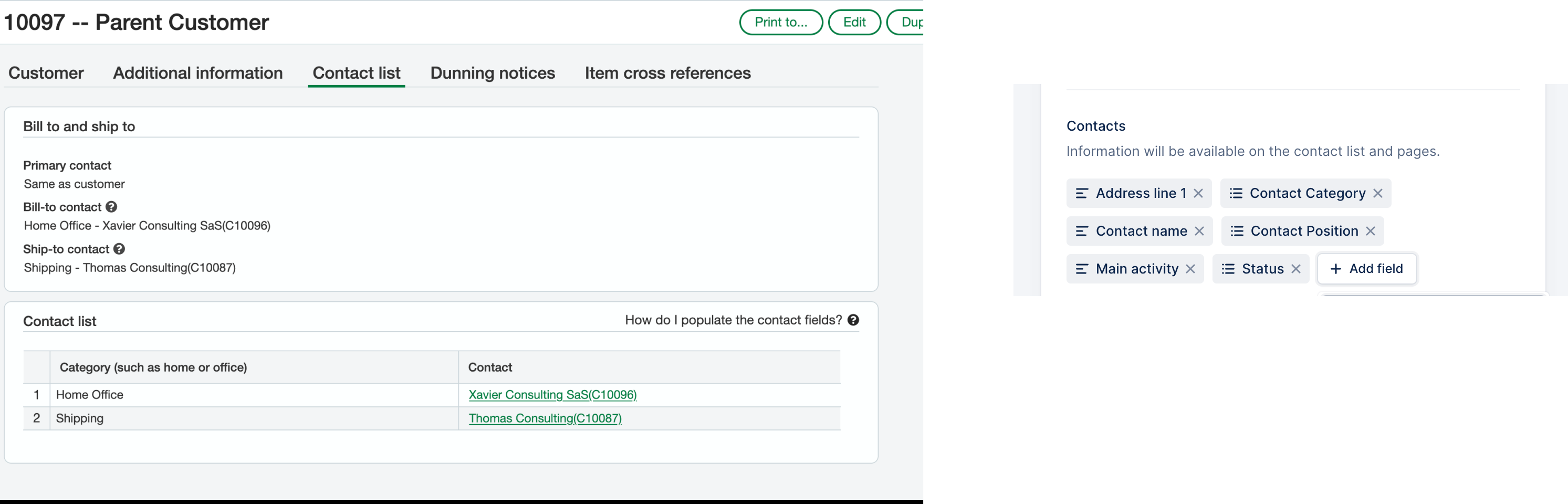Select row 2 in the contact list
Image resolution: width=1568 pixels, height=504 pixels.
[x=36, y=418]
